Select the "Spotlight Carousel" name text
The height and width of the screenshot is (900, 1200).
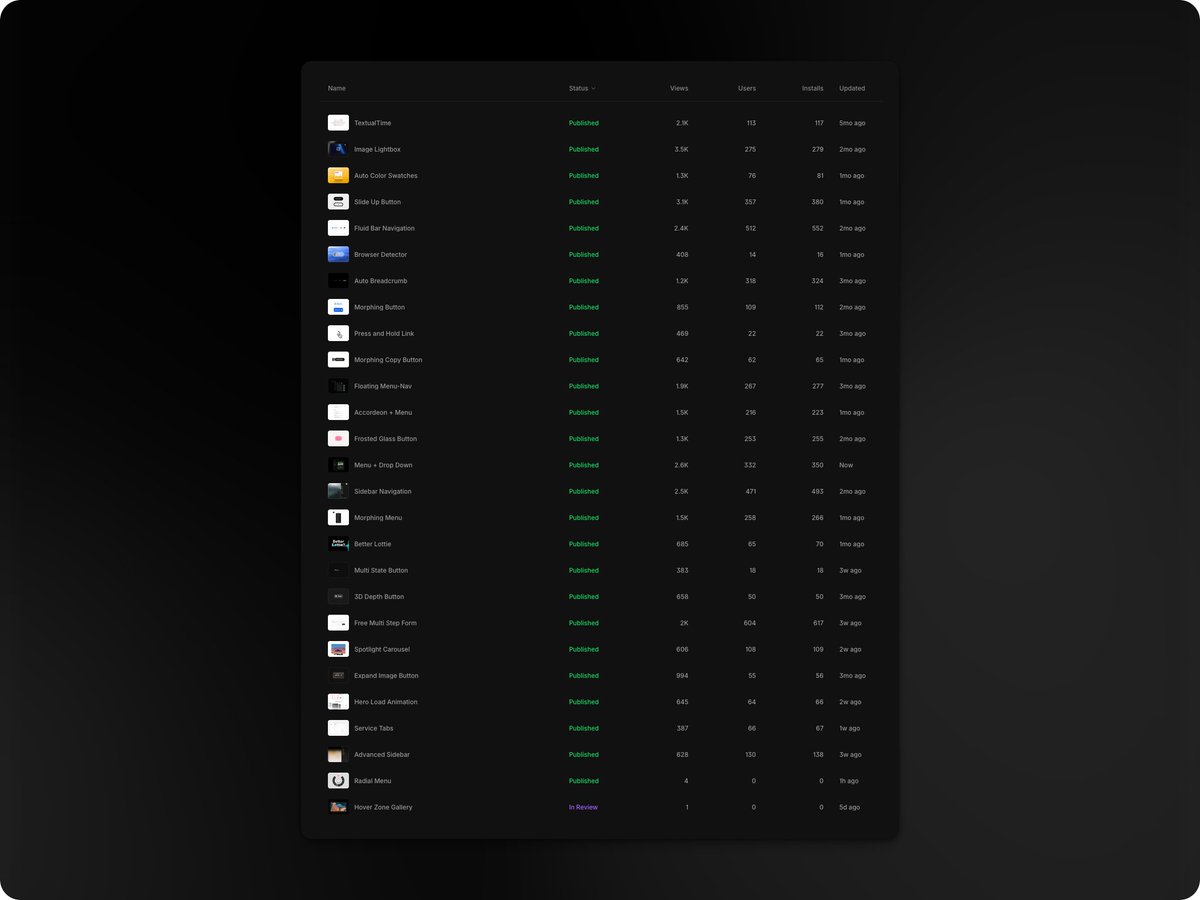pos(382,649)
